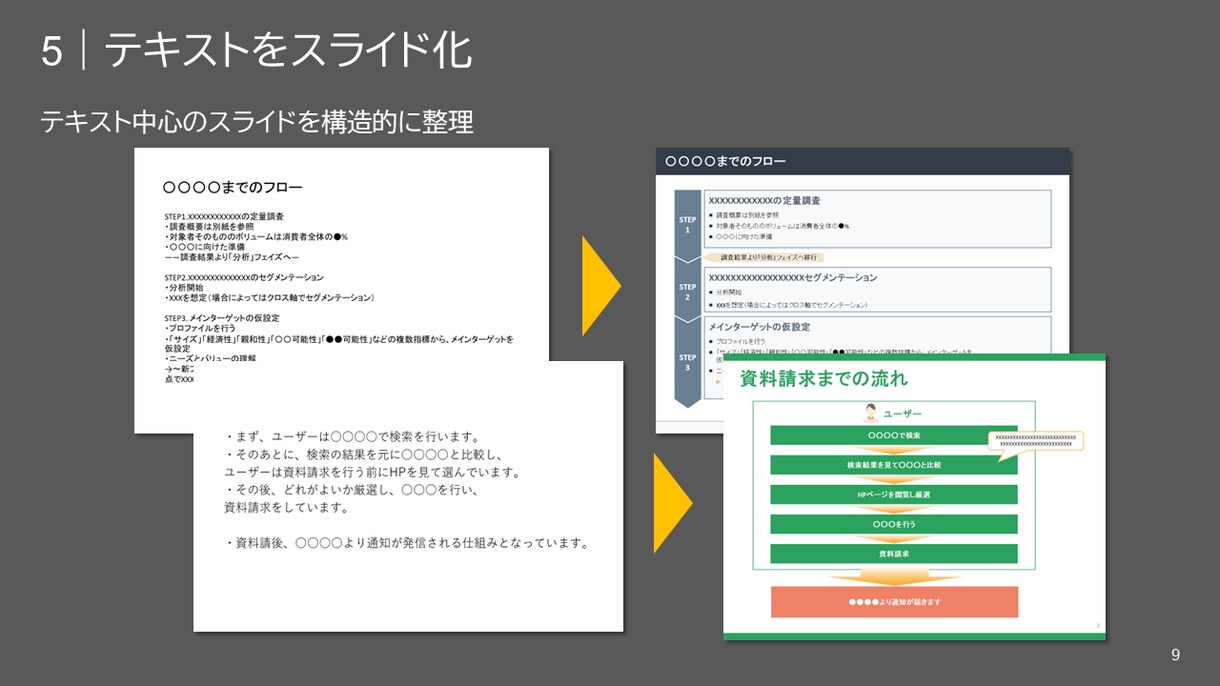Select bullet 分析開始 inside the STEP 2 box
Screen dimensions: 1220x686
click(x=728, y=293)
